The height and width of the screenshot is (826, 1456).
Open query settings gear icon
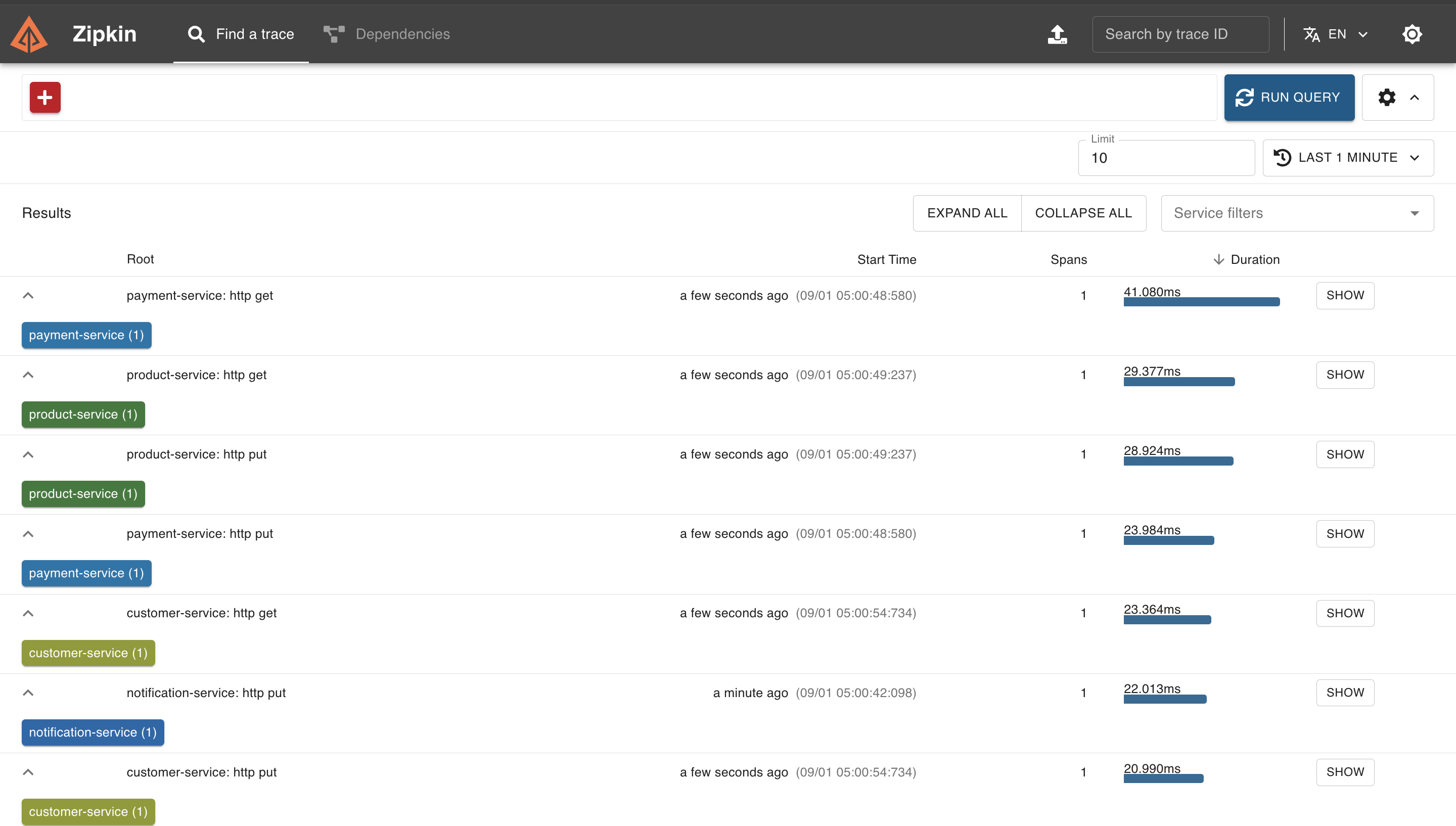pos(1387,98)
